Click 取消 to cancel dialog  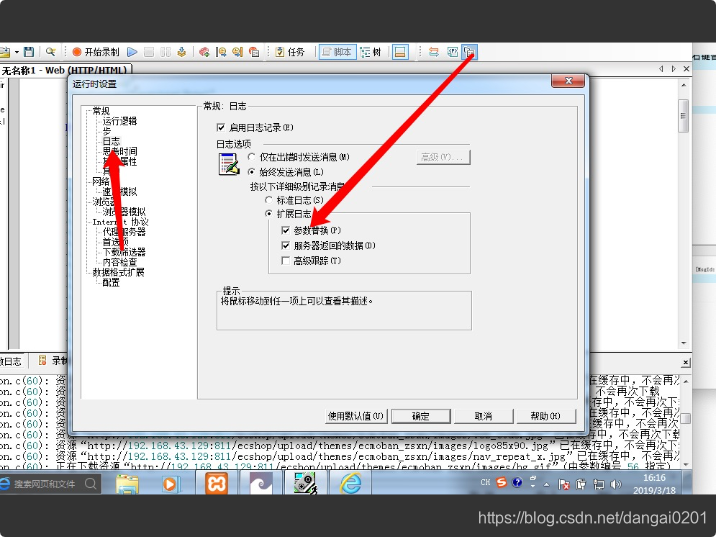point(484,416)
